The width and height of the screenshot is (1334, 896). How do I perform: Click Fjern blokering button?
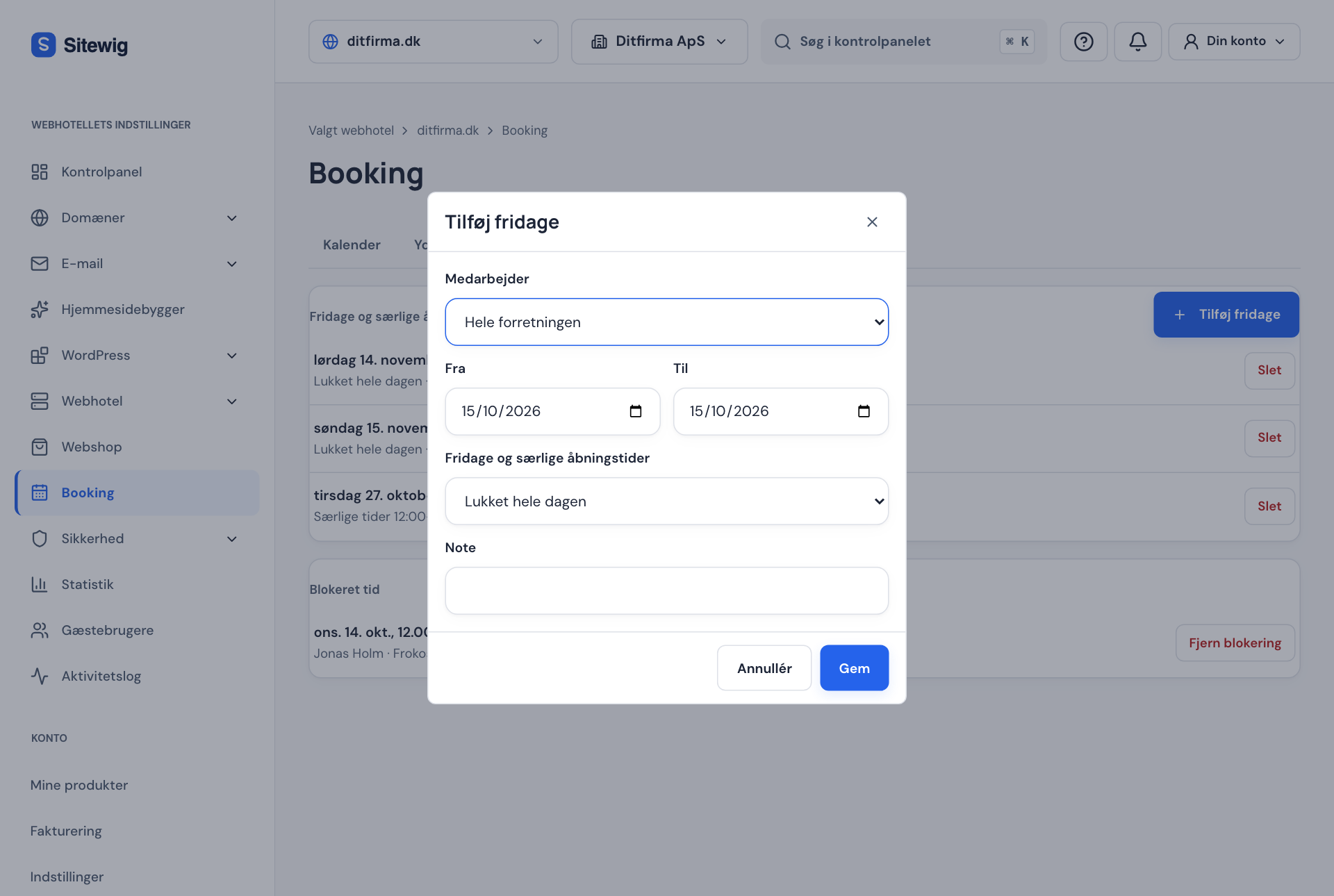click(1235, 643)
